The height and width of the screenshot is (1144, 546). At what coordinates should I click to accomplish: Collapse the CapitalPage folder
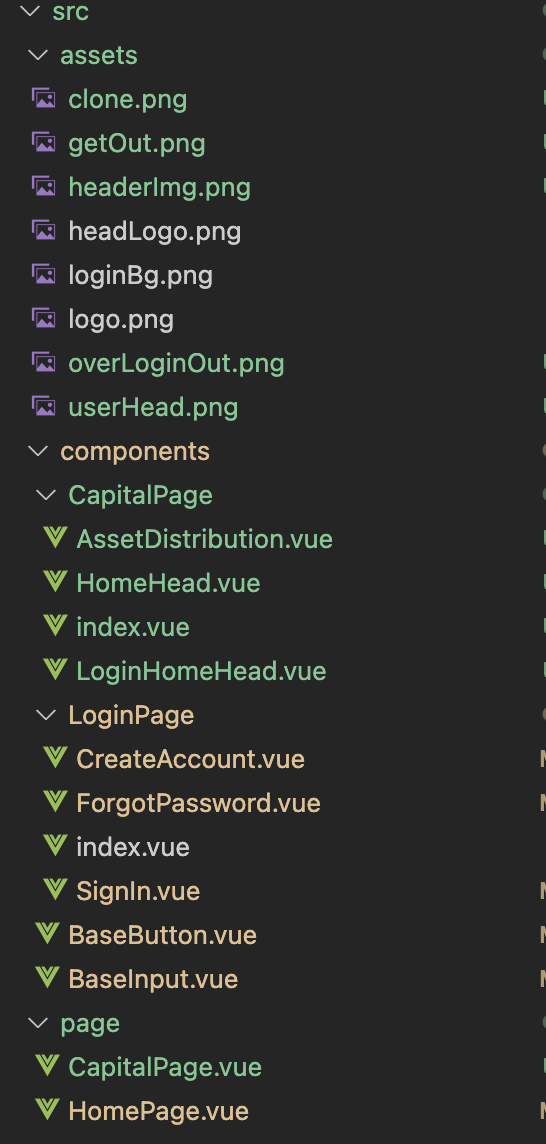(46, 495)
